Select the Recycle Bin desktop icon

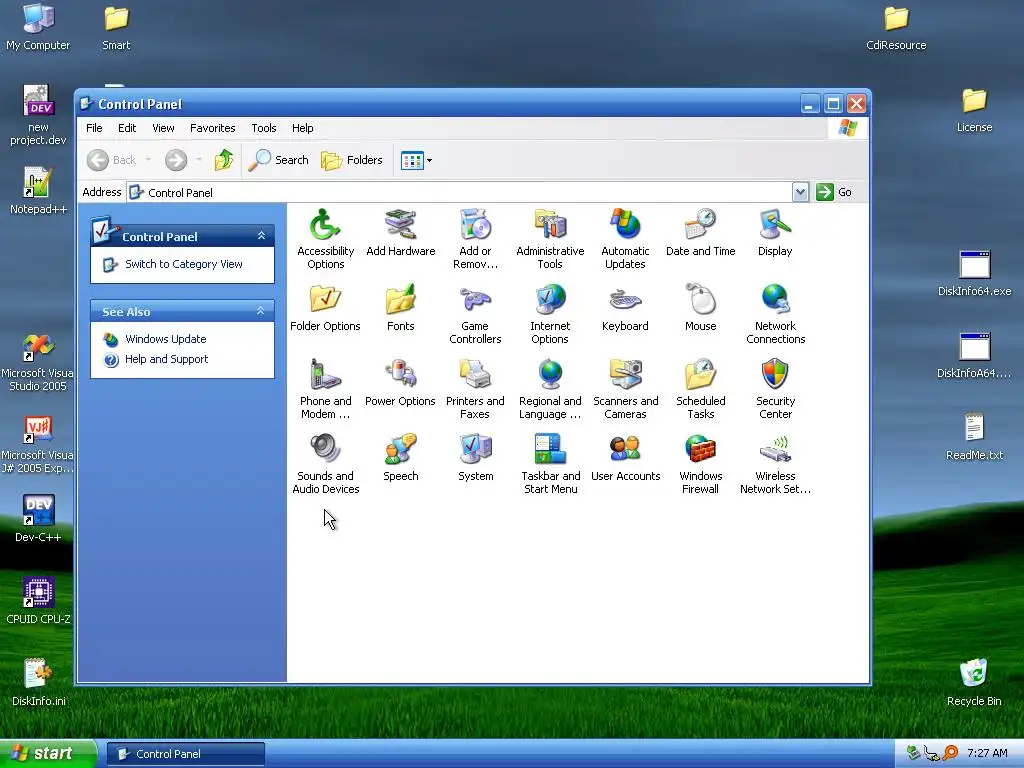(974, 681)
